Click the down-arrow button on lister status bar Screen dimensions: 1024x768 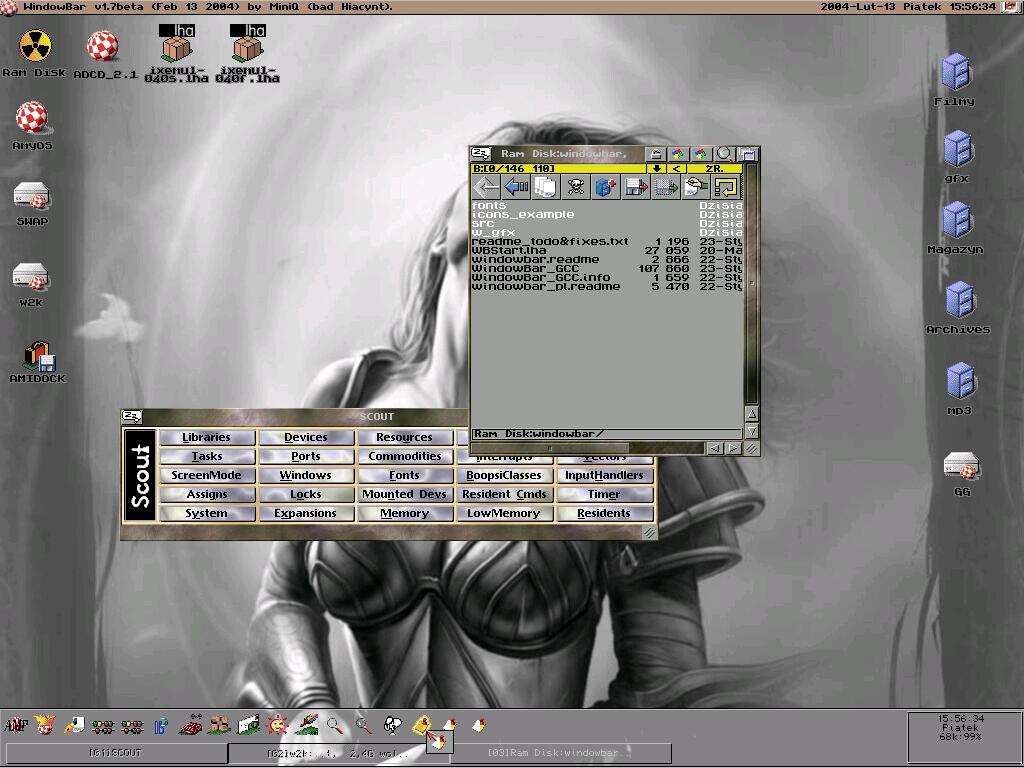tap(657, 168)
